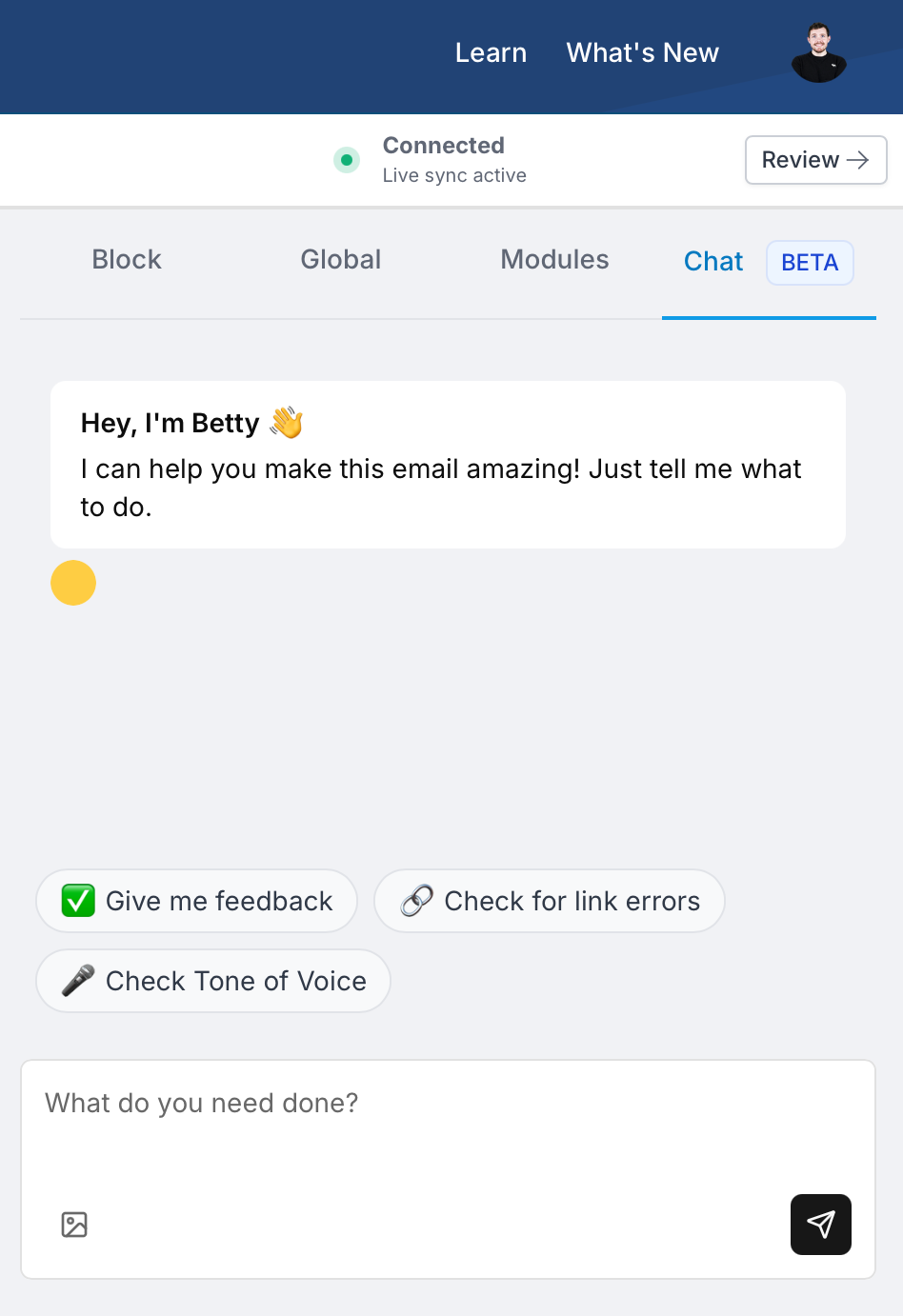Click the green Connected status dot

(347, 160)
